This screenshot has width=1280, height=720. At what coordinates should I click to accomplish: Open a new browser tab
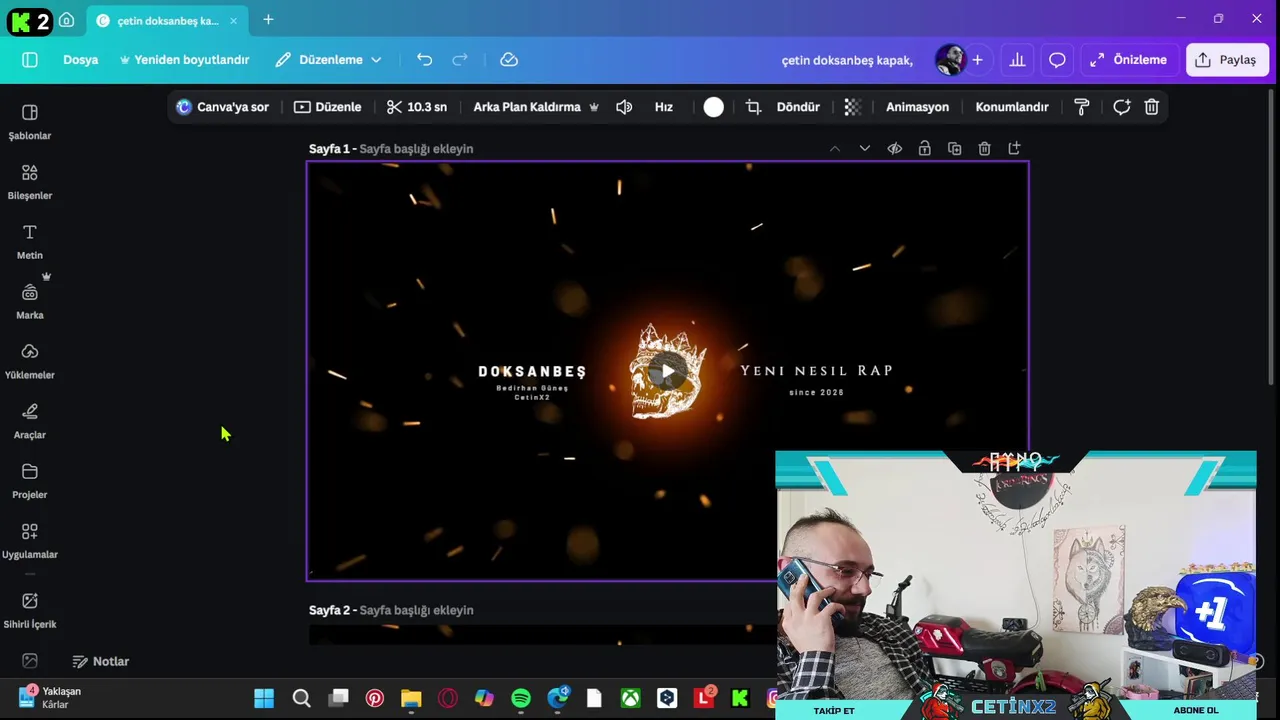tap(268, 20)
